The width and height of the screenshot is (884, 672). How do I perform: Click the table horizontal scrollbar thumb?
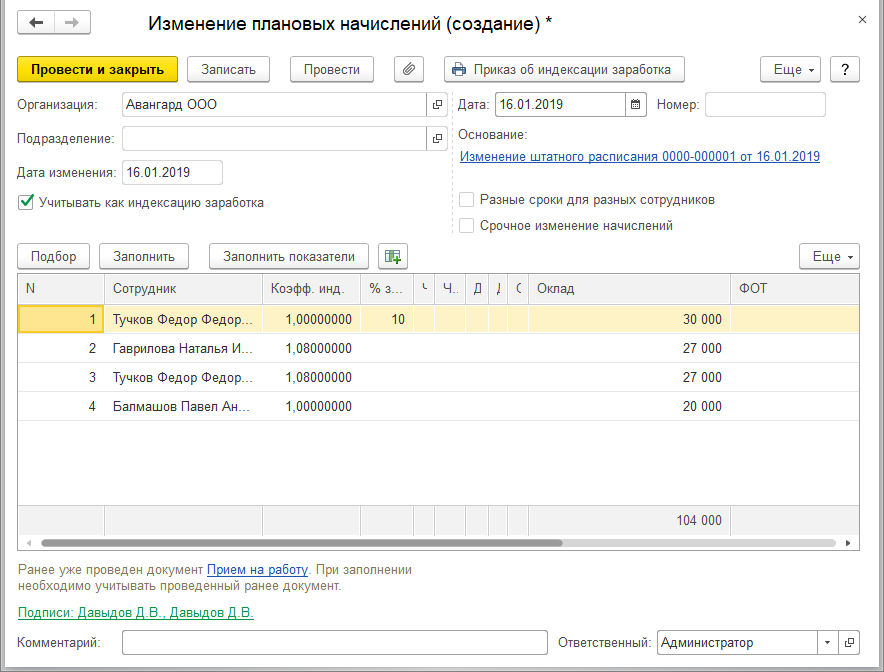click(302, 543)
